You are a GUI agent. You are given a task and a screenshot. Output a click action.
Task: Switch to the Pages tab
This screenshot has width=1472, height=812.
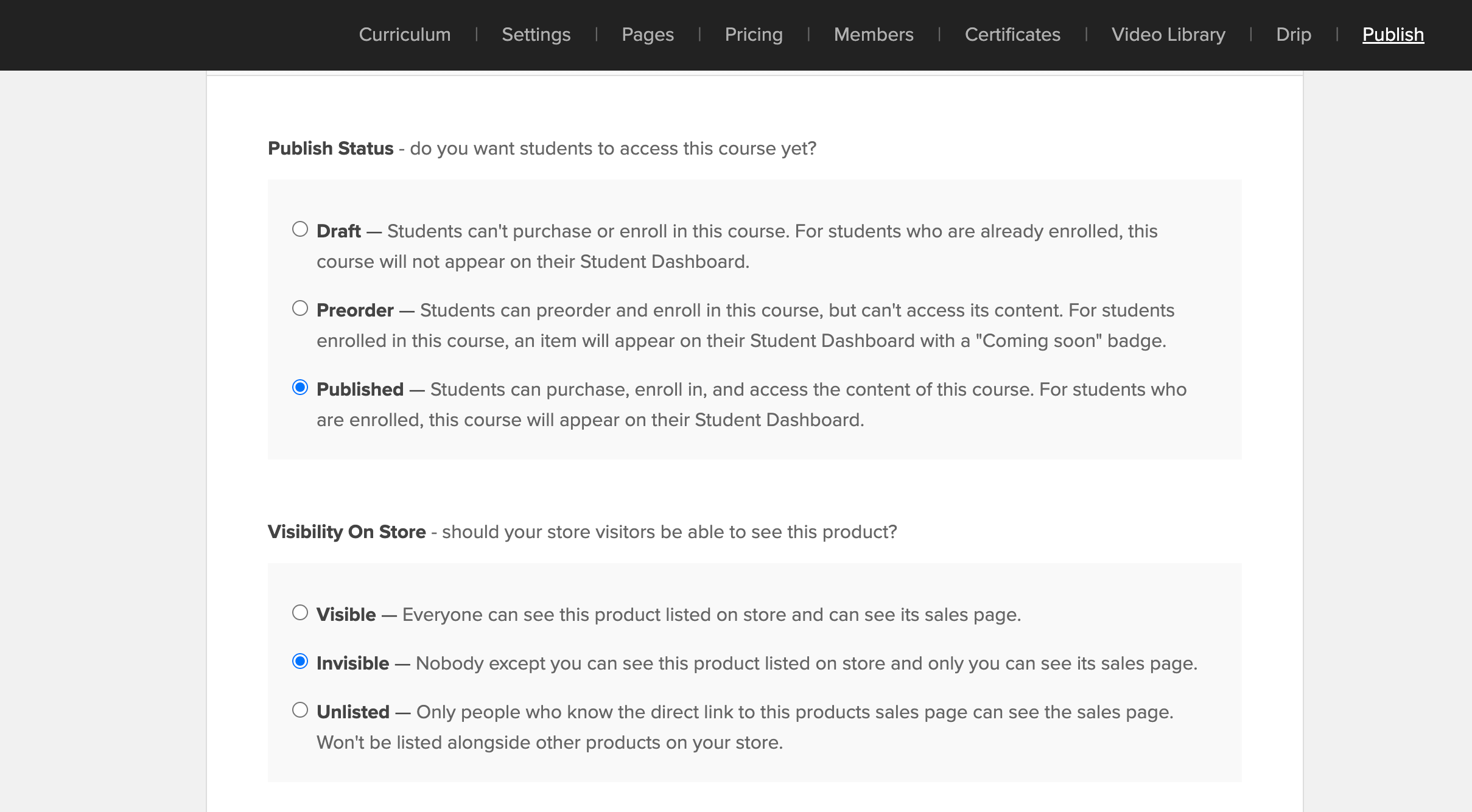coord(648,35)
